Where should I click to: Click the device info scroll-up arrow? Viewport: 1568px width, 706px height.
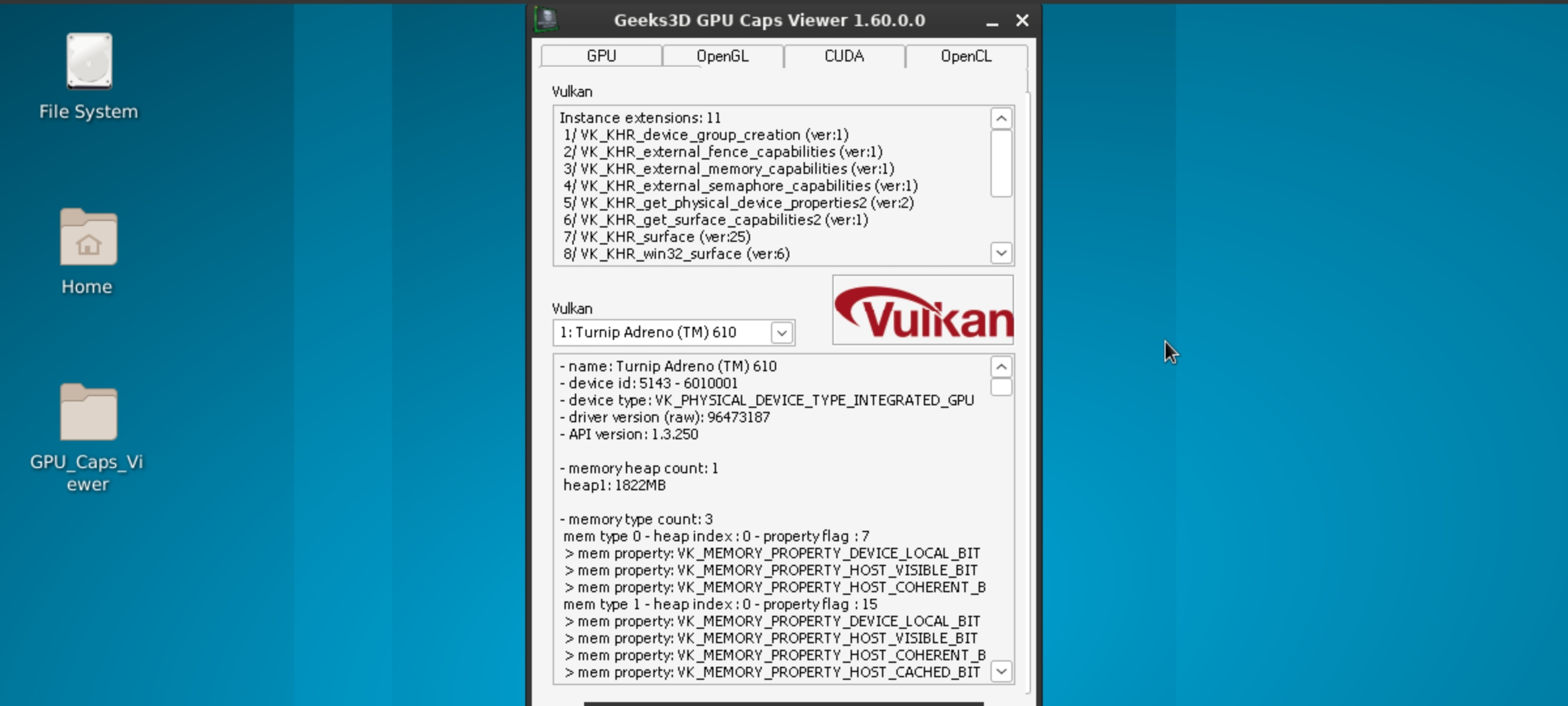click(x=1001, y=367)
